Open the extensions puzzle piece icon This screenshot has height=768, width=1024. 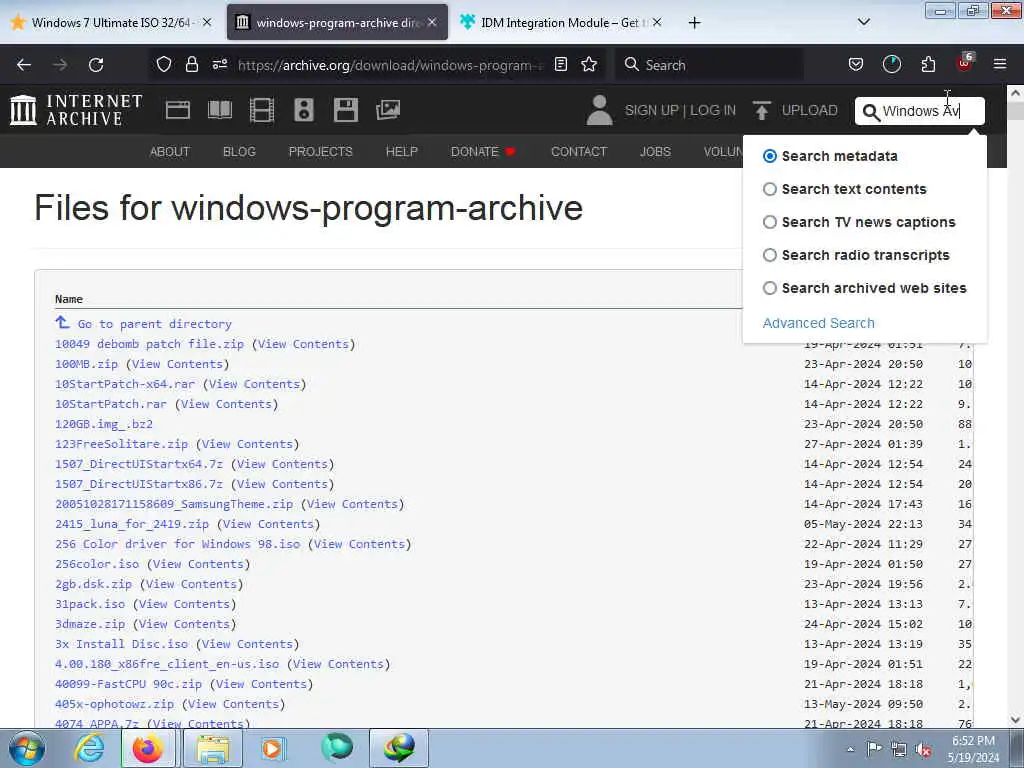928,64
